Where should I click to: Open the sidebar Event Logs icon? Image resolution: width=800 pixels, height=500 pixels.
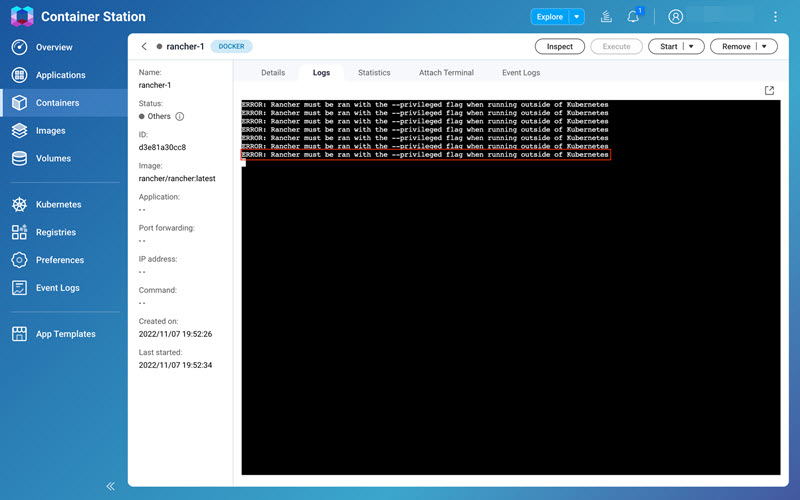(x=19, y=288)
